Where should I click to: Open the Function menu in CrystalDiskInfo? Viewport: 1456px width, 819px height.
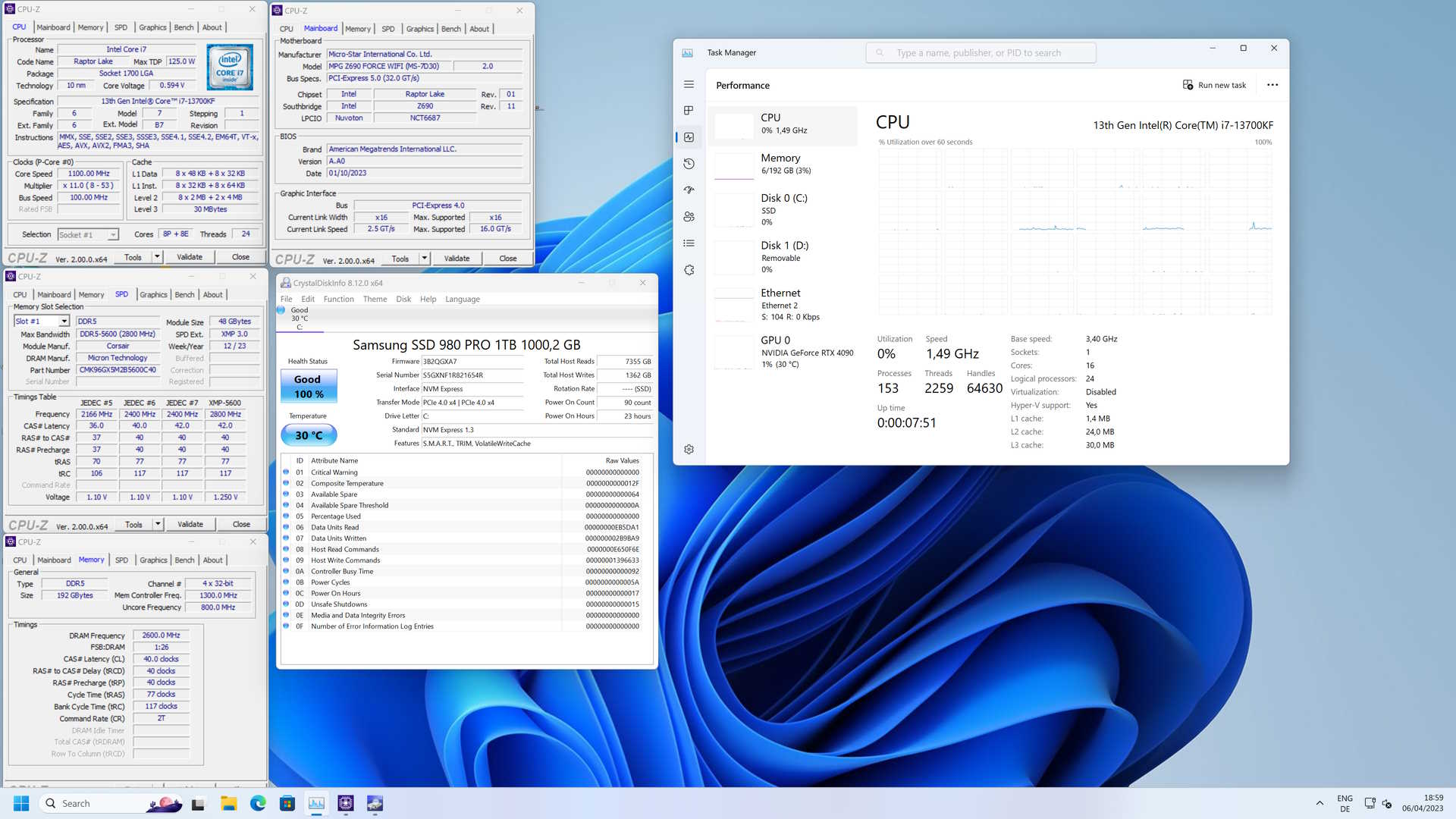point(338,299)
